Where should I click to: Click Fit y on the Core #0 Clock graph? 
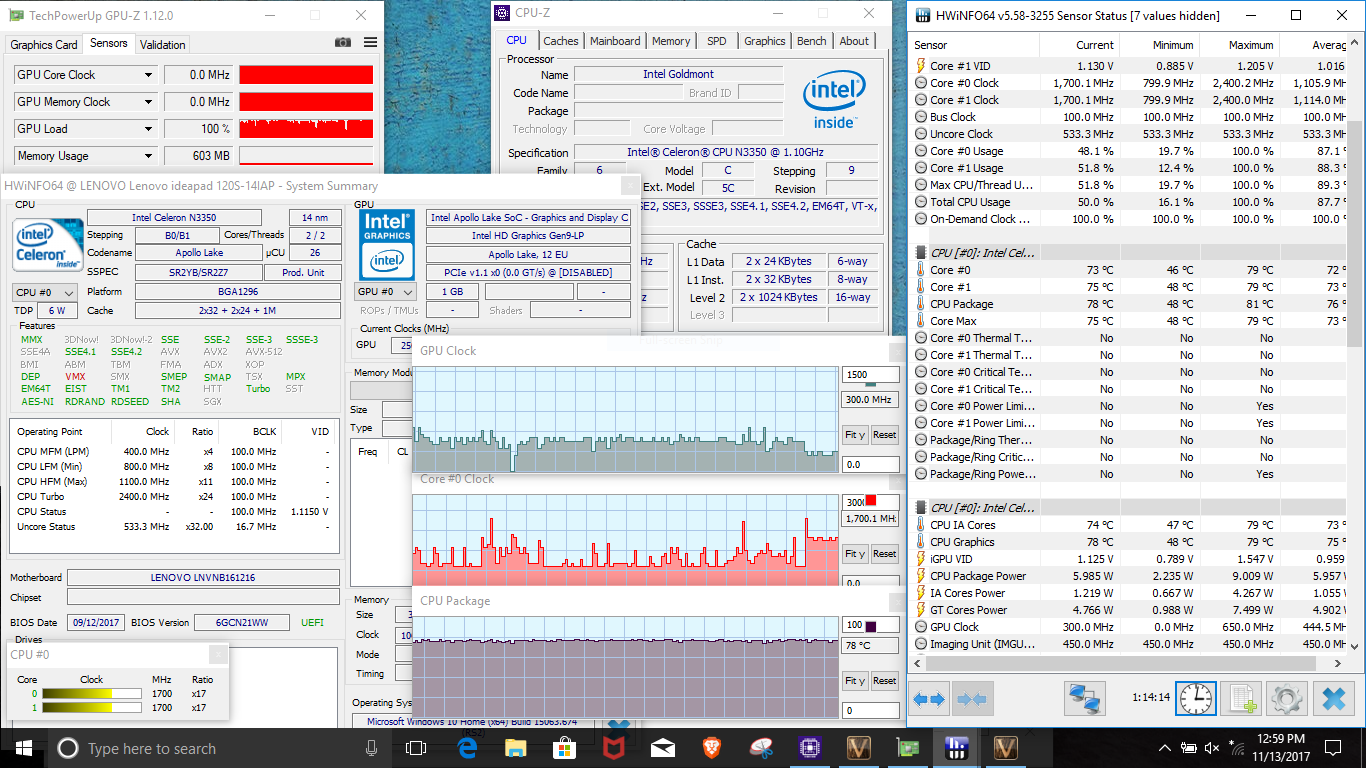(x=855, y=554)
